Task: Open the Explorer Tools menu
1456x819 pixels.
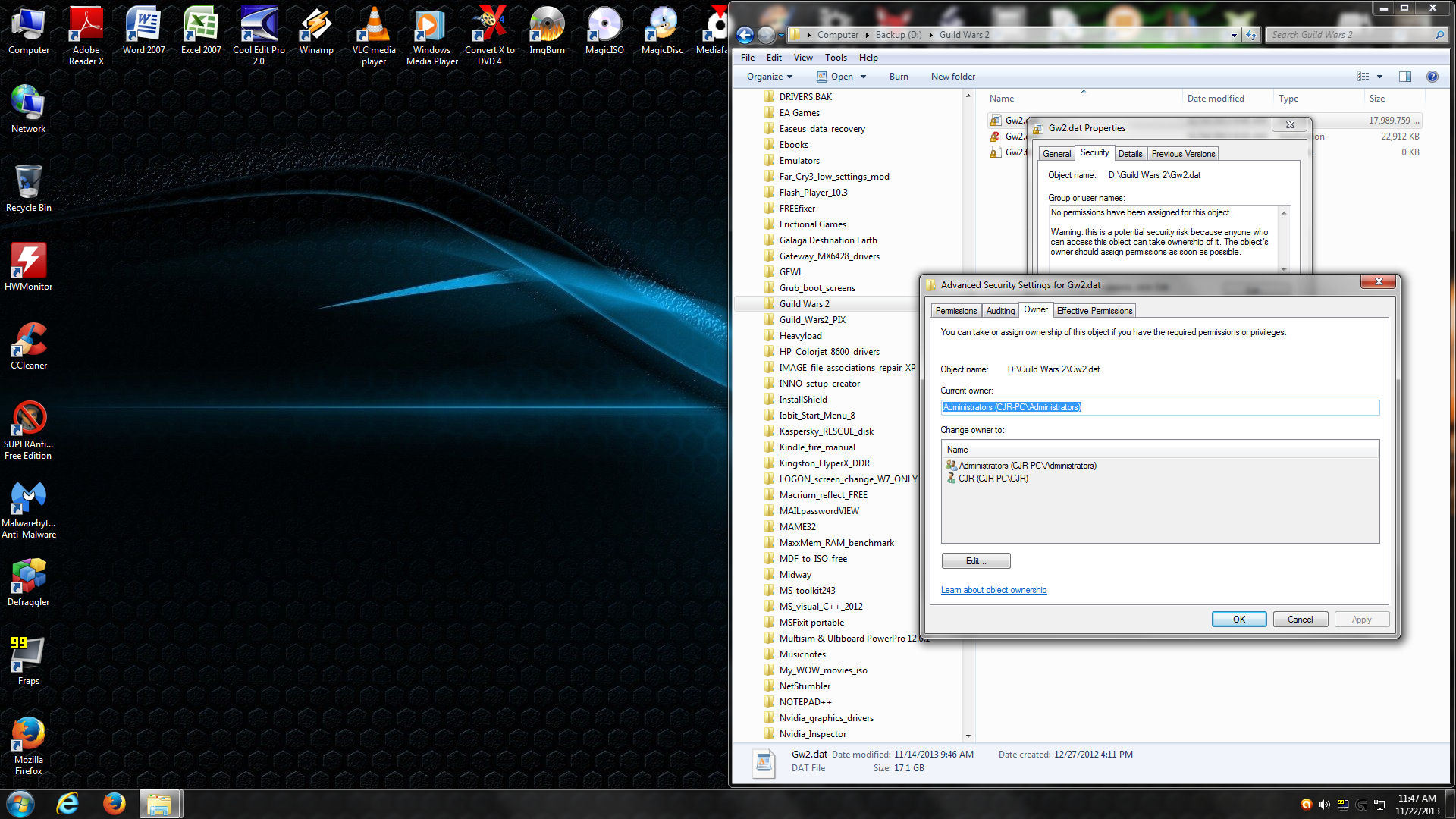Action: click(x=836, y=58)
